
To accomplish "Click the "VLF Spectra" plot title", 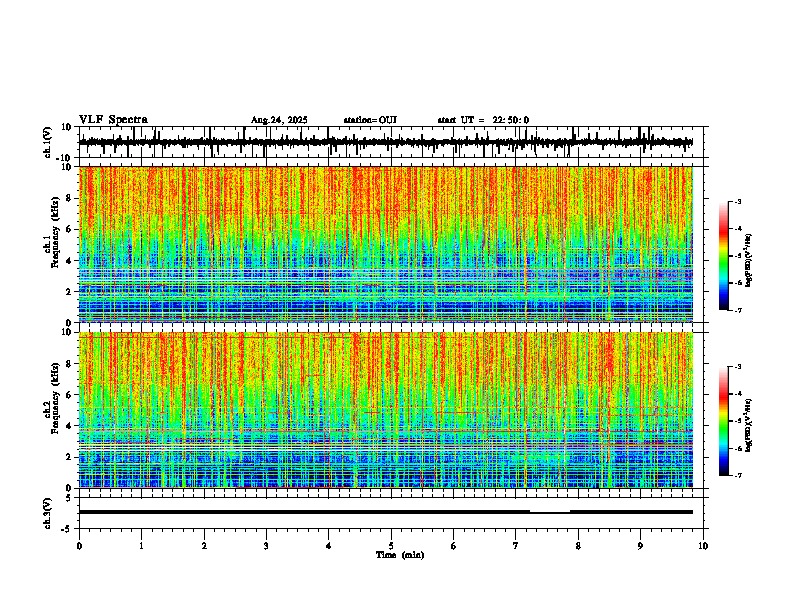I will (113, 120).
